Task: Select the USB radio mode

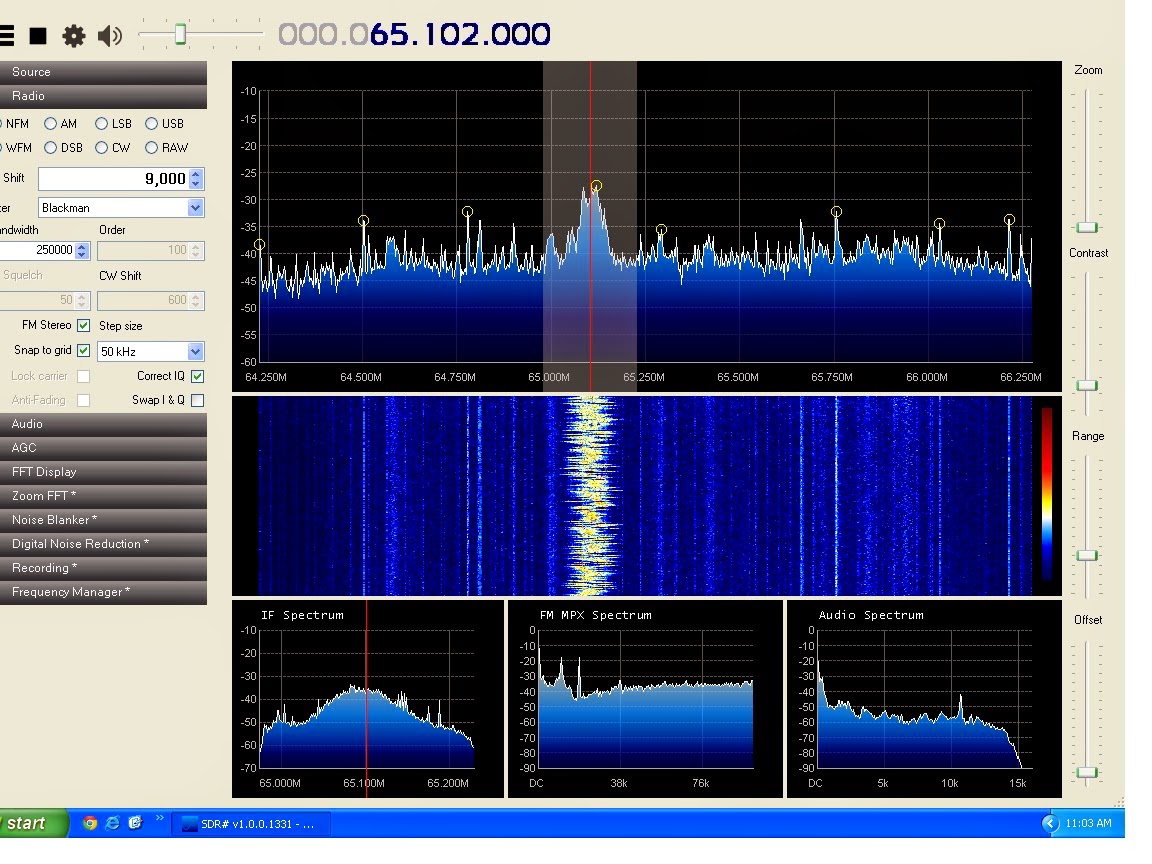Action: pyautogui.click(x=151, y=123)
